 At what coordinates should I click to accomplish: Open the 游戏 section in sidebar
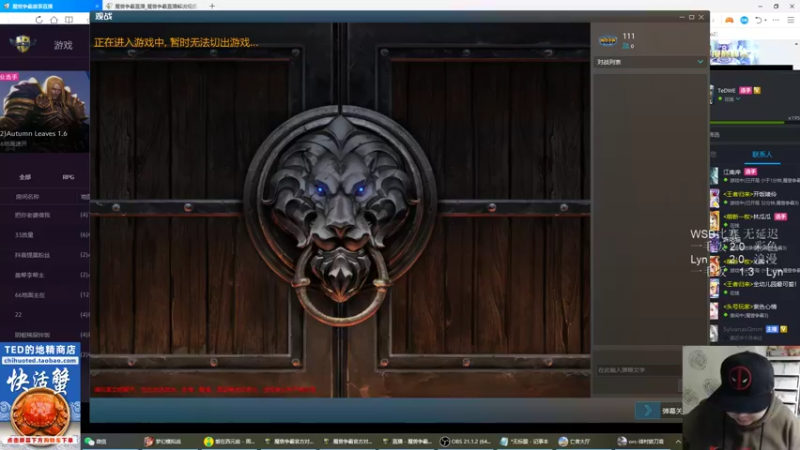(x=63, y=45)
